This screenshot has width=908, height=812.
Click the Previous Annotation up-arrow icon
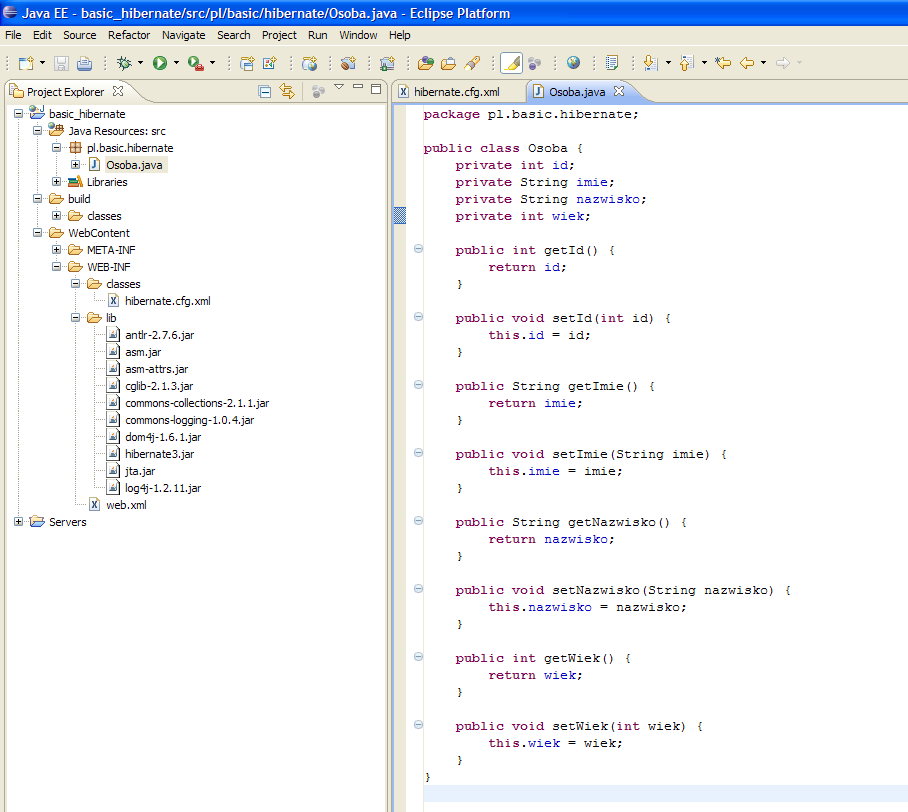(x=687, y=63)
